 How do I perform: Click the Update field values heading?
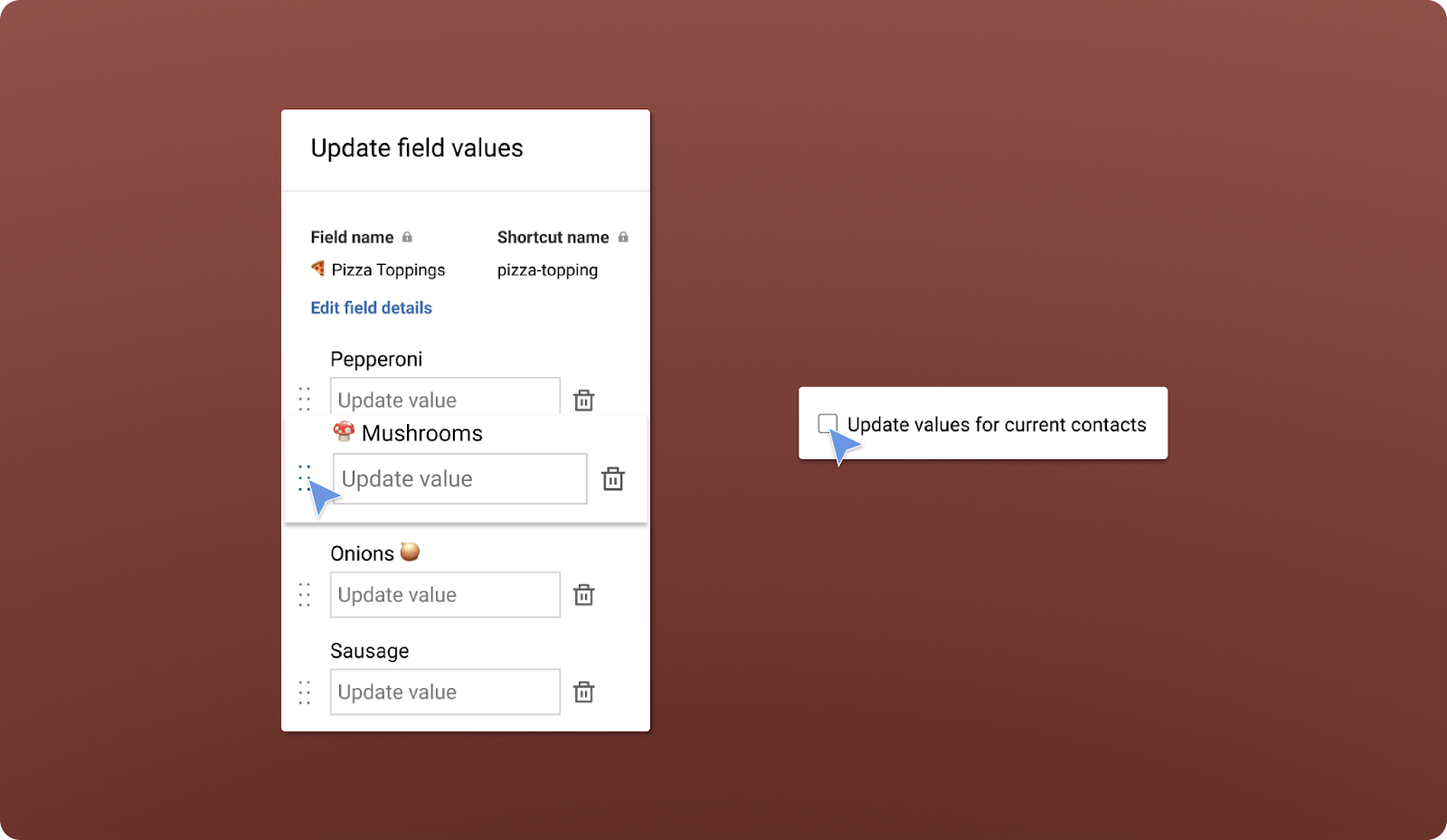(x=417, y=148)
